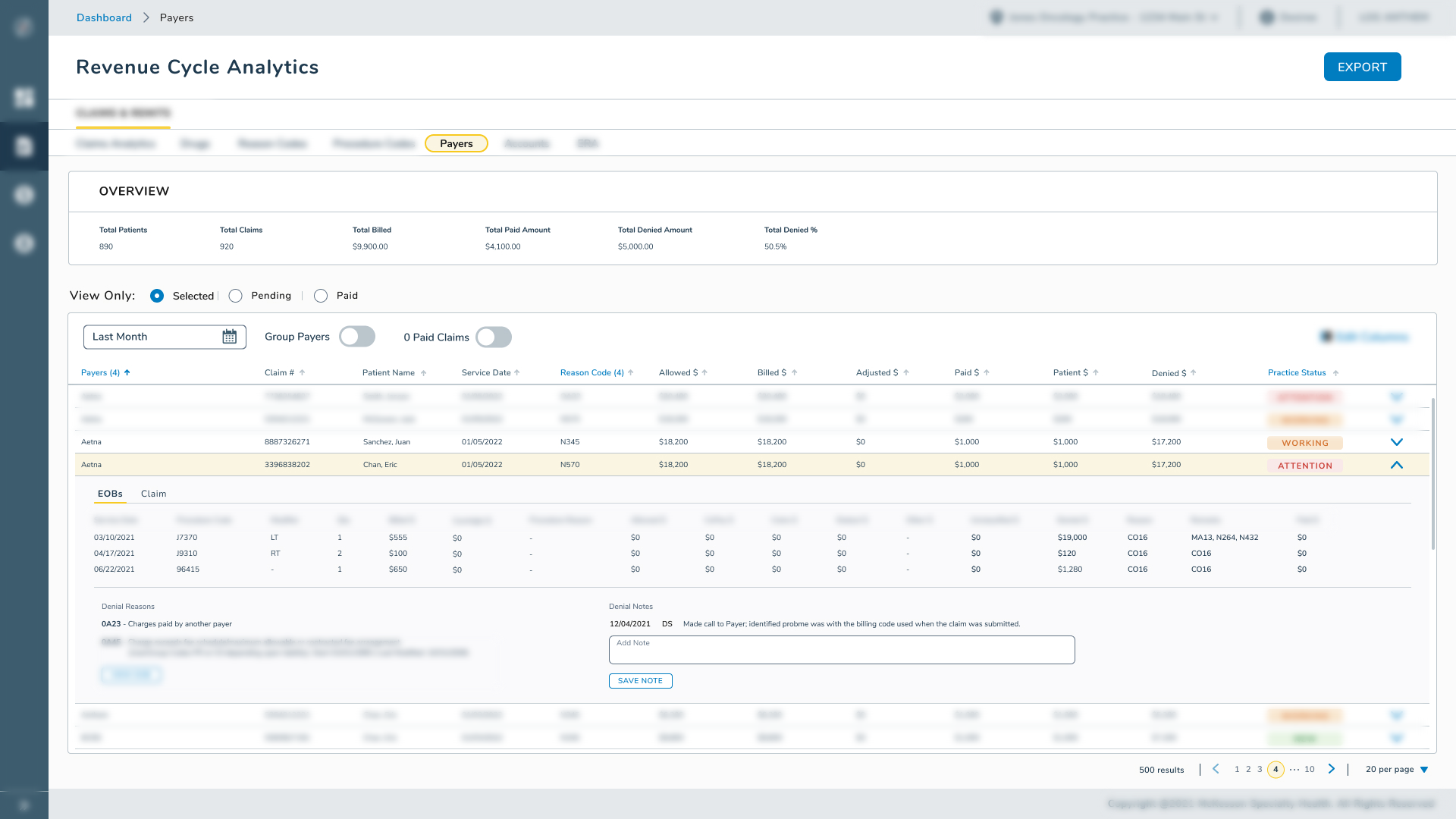Click procedure code 96415 in EOBs
1456x819 pixels.
[187, 570]
